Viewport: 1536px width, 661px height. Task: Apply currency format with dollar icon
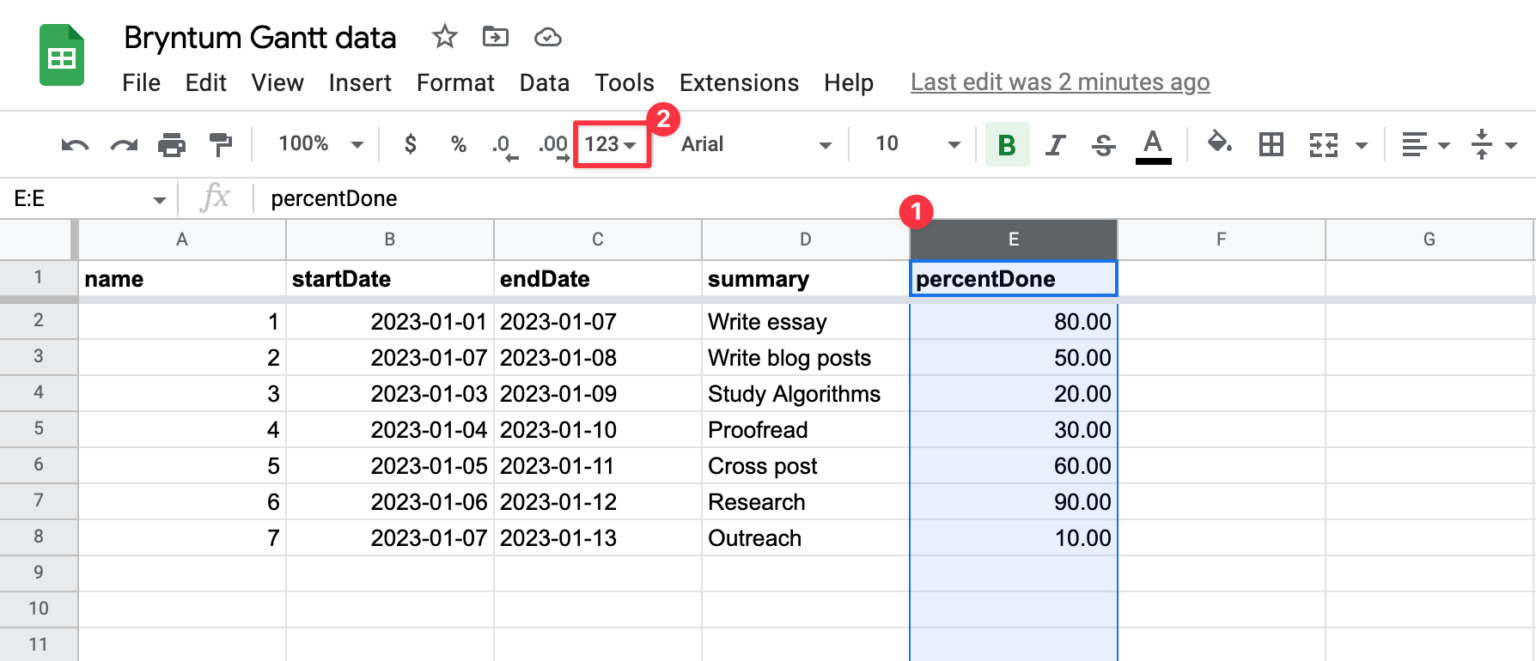click(409, 144)
